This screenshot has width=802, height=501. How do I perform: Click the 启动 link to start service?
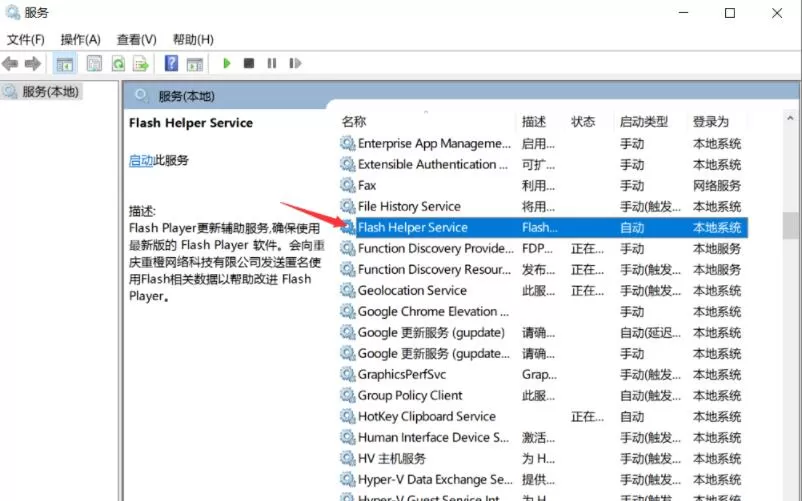click(141, 161)
